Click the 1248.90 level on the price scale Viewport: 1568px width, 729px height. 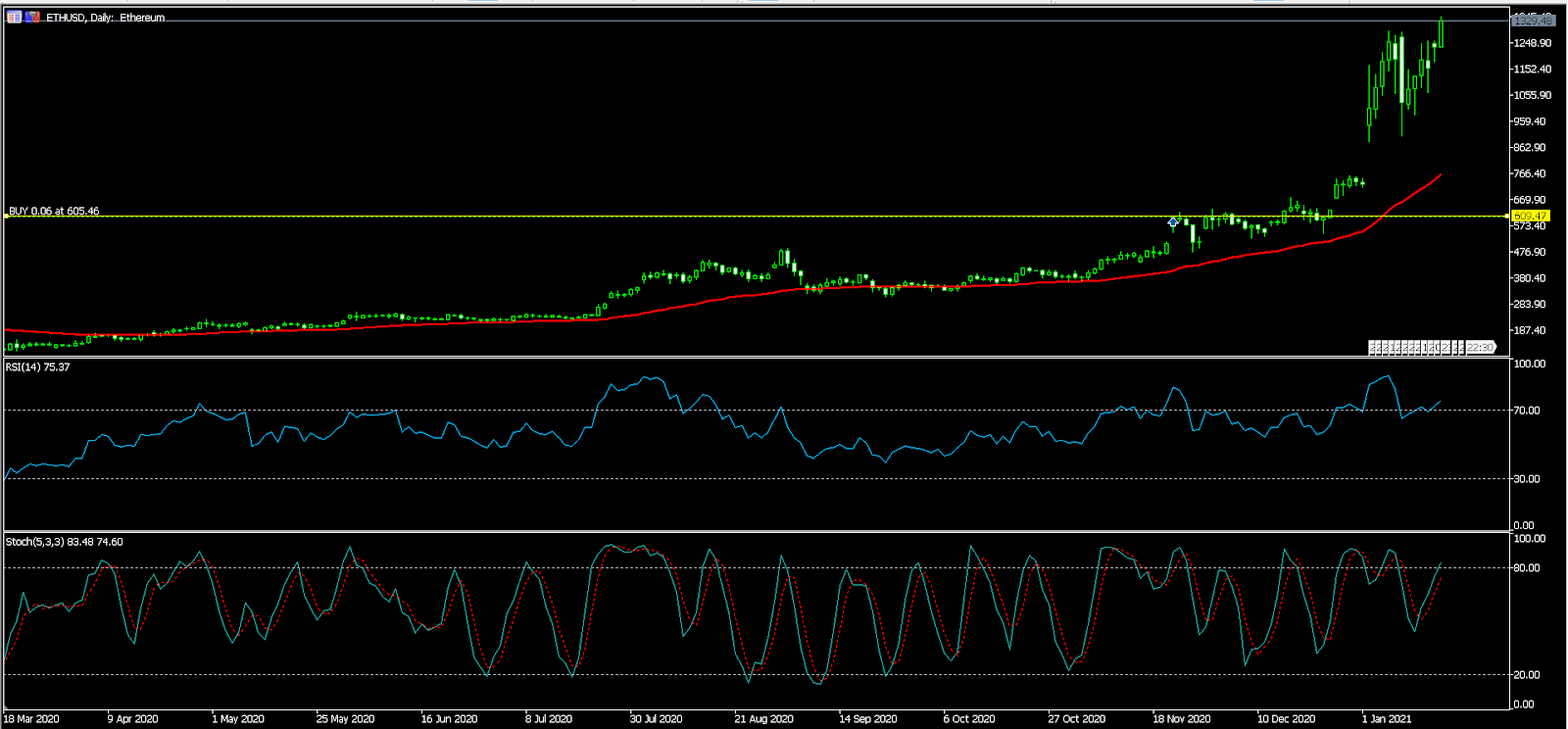pyautogui.click(x=1532, y=43)
